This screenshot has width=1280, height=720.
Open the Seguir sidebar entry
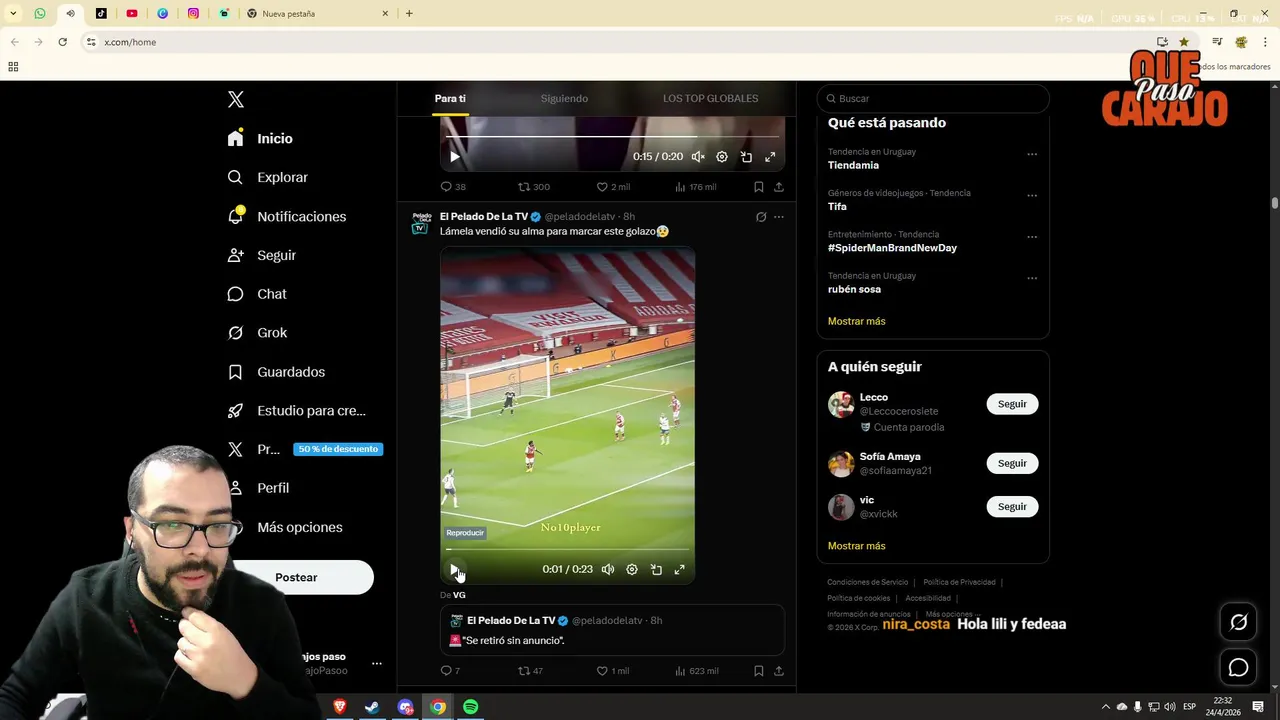click(262, 255)
